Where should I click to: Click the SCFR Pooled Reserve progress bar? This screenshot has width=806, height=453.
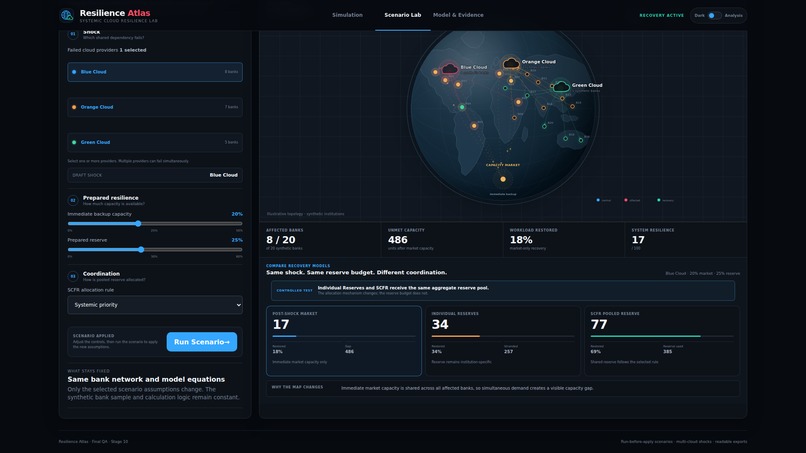(x=662, y=336)
